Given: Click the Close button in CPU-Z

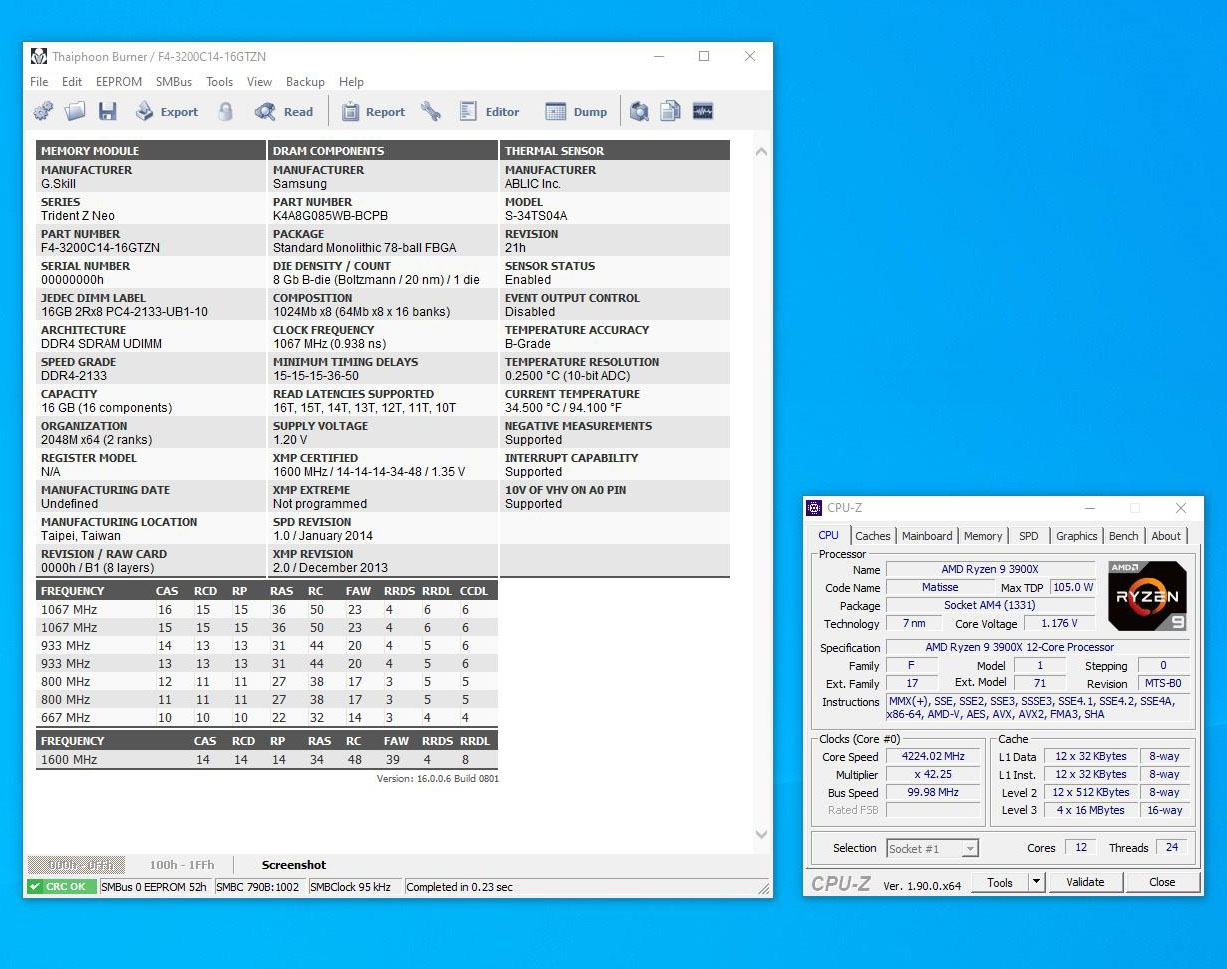Looking at the screenshot, I should point(1162,883).
